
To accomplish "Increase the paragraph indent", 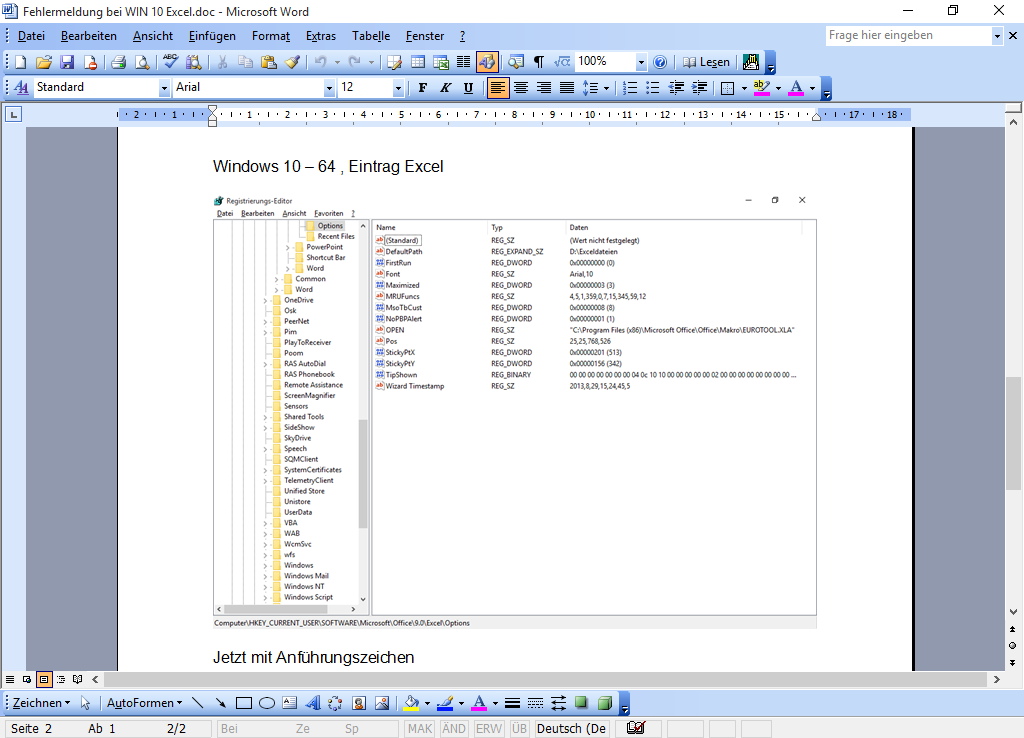I will (x=699, y=88).
